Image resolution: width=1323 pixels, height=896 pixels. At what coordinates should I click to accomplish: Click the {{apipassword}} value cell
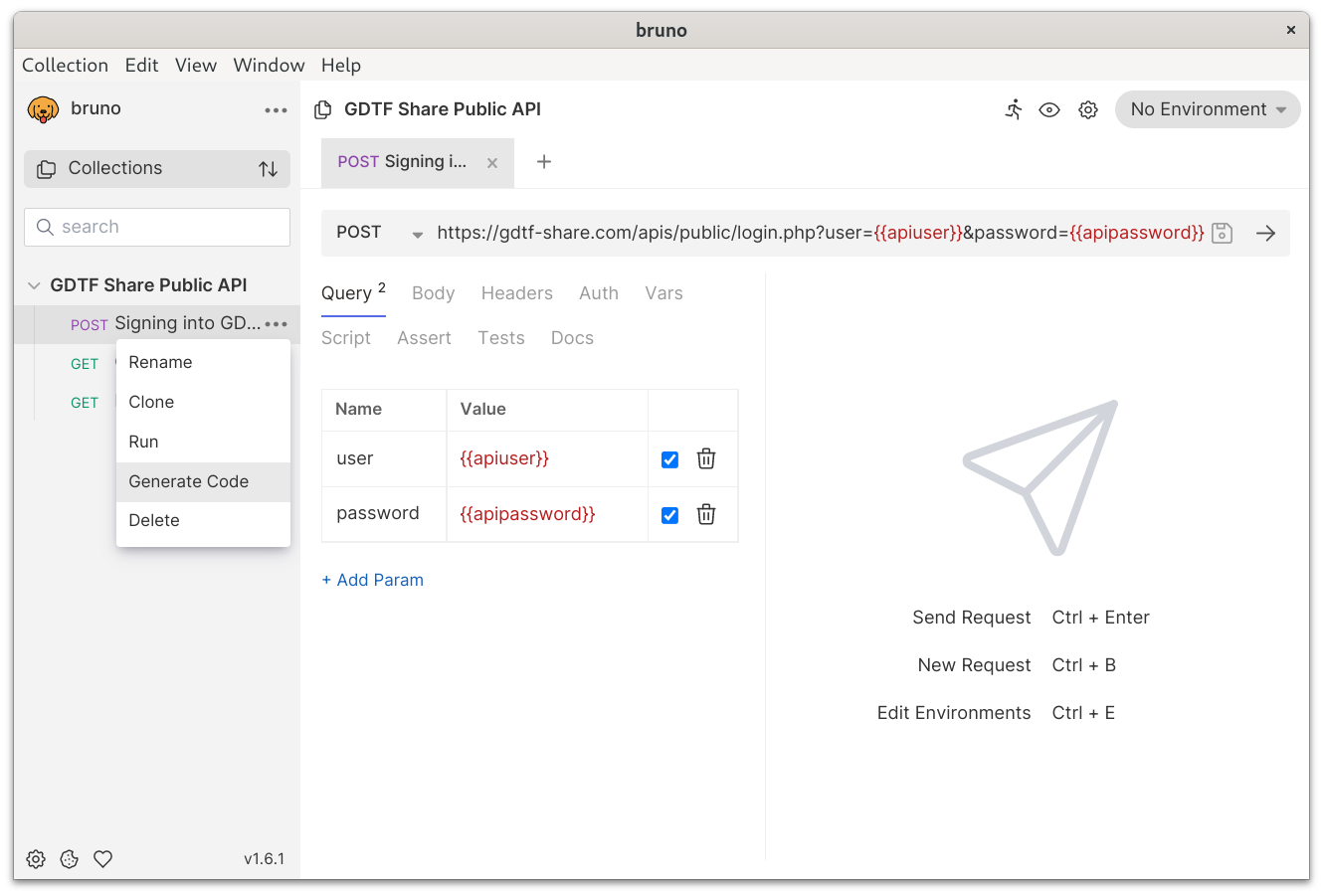(547, 514)
